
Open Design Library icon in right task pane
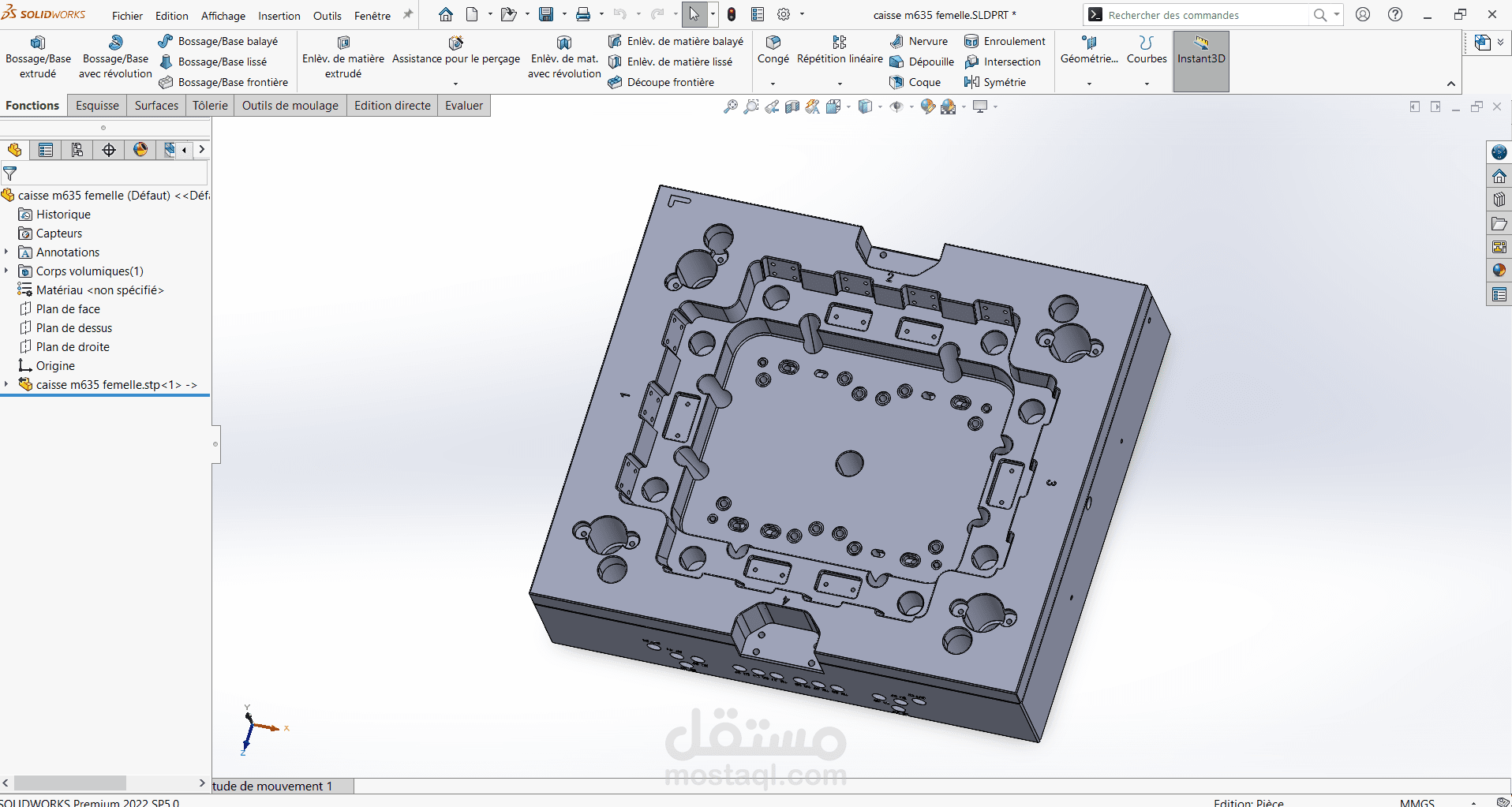(1499, 200)
